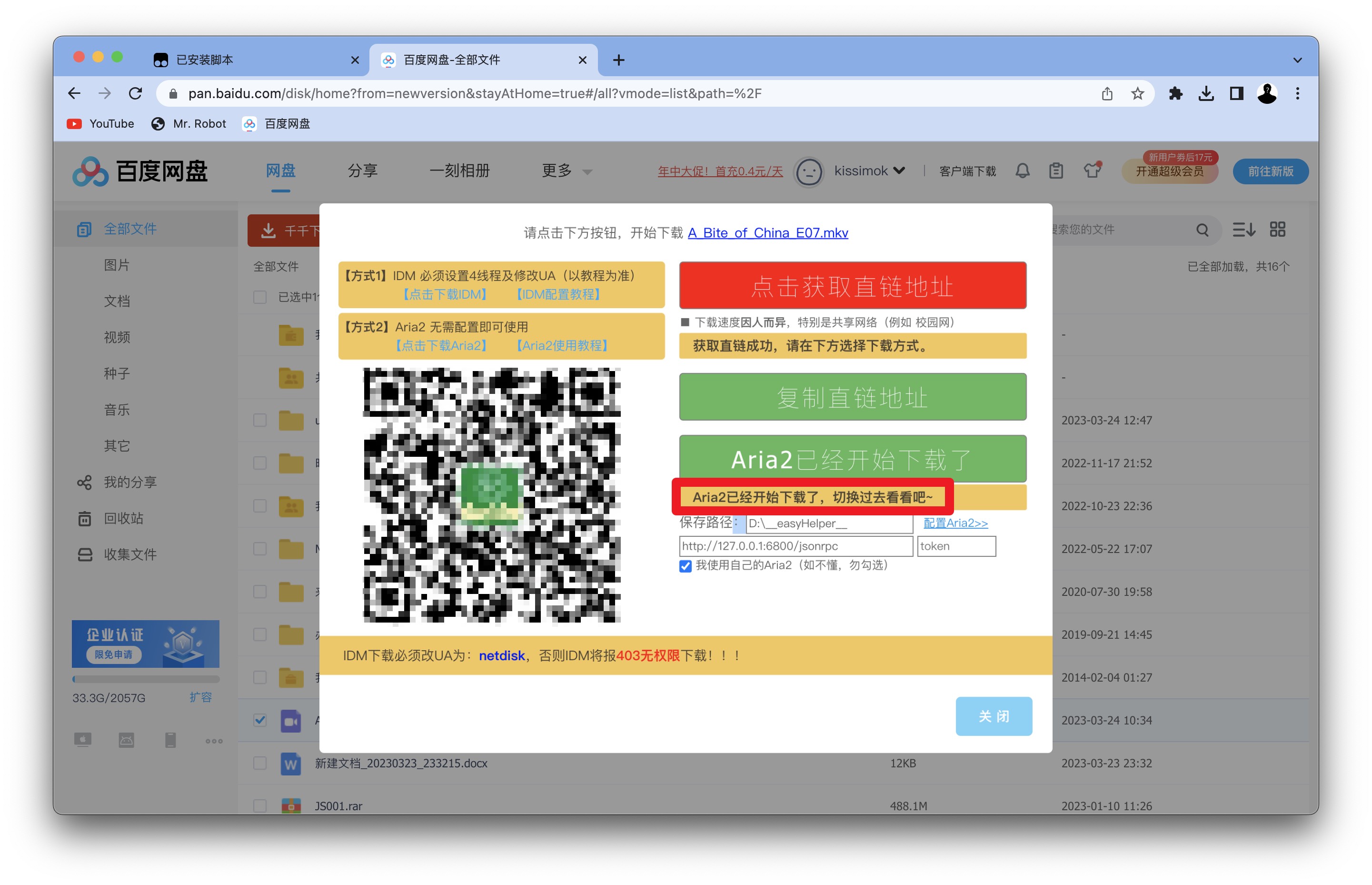Open the 配置Aria2>> link
The height and width of the screenshot is (885, 1372).
point(955,523)
